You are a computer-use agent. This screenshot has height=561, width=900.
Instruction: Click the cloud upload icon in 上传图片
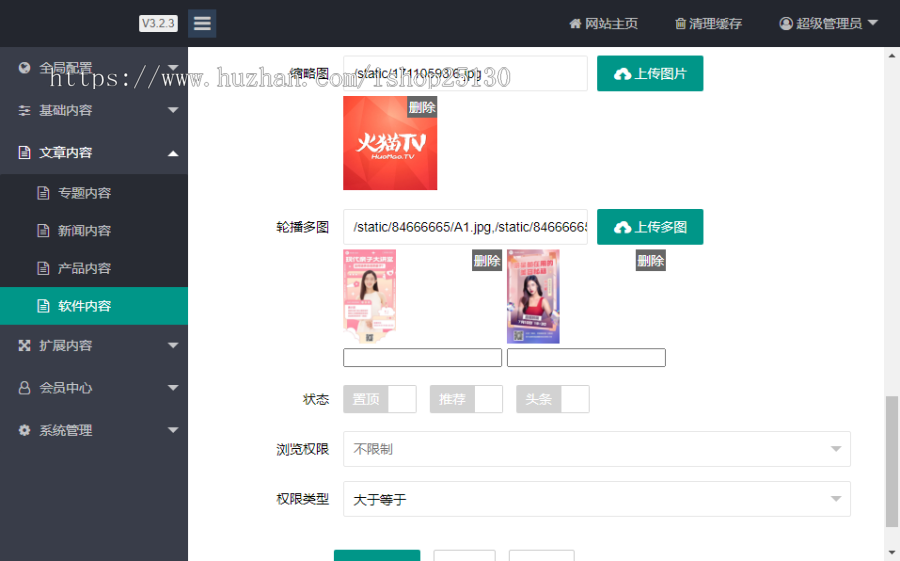click(x=622, y=74)
